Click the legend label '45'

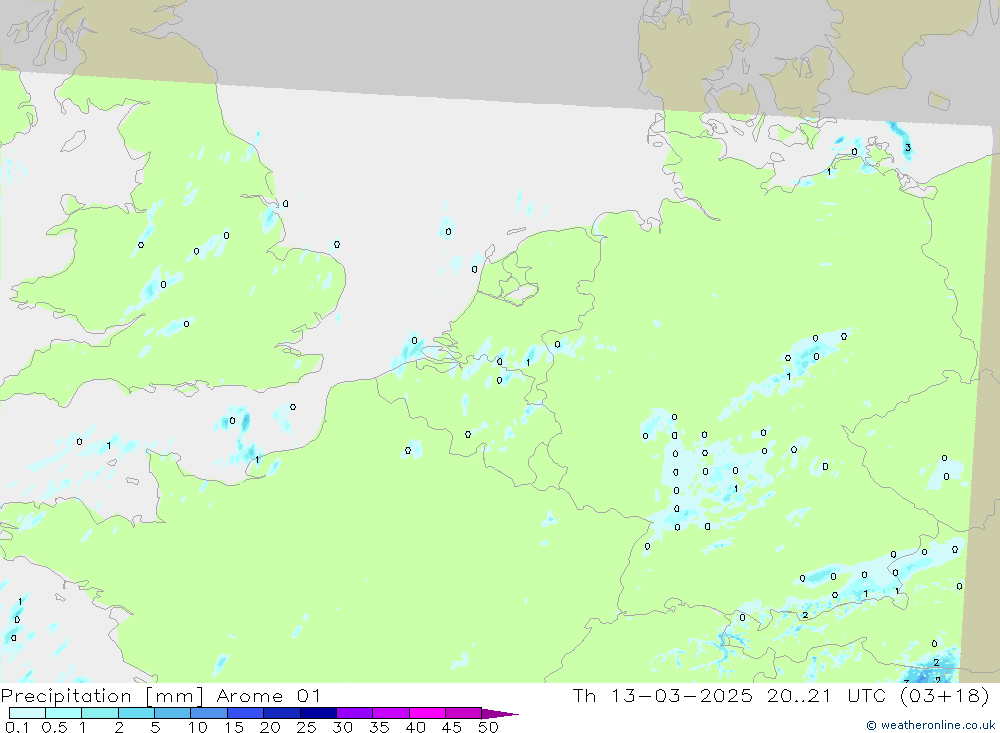coord(452,727)
